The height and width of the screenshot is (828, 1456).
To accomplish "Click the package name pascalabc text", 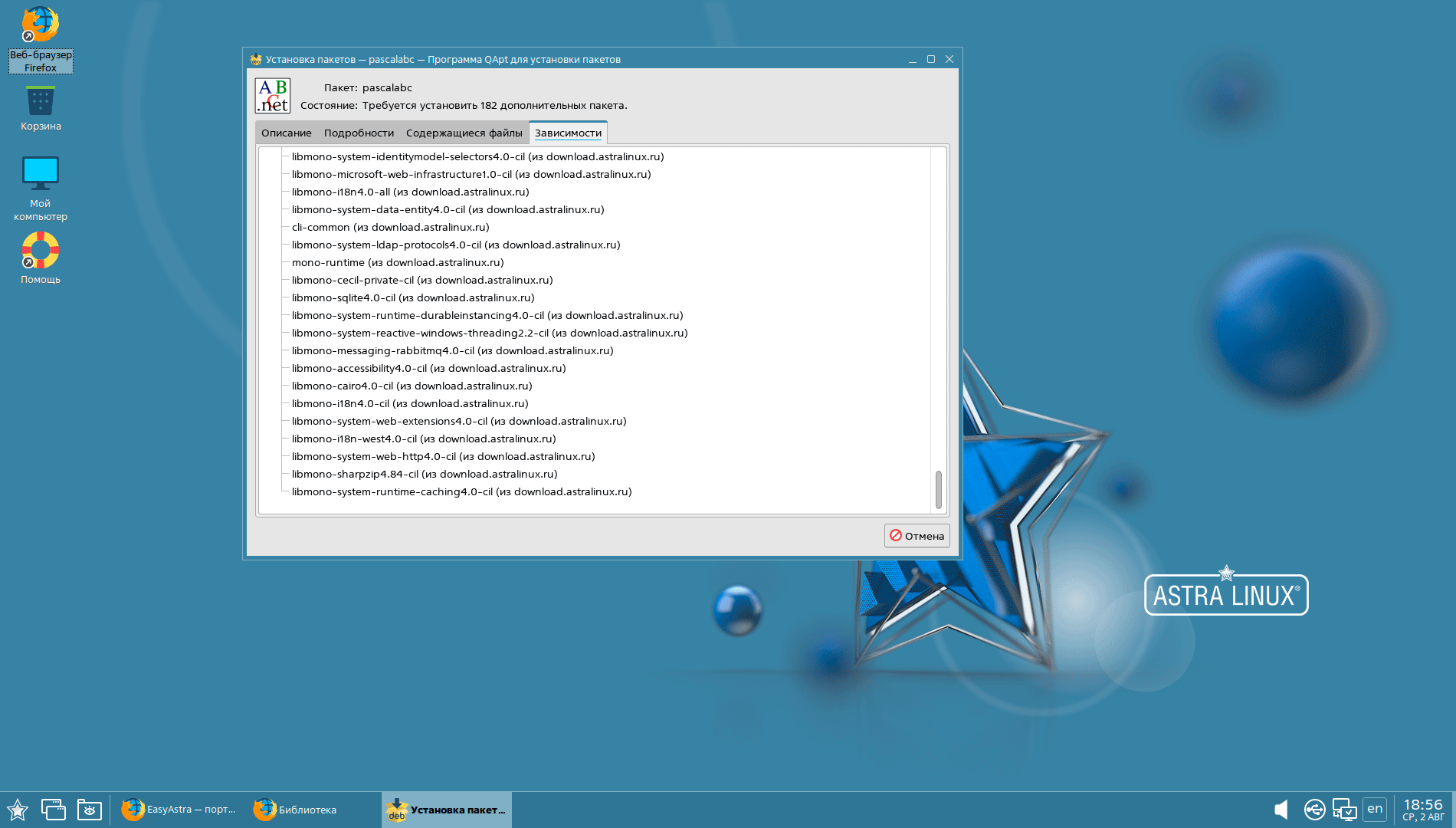I will click(x=387, y=87).
